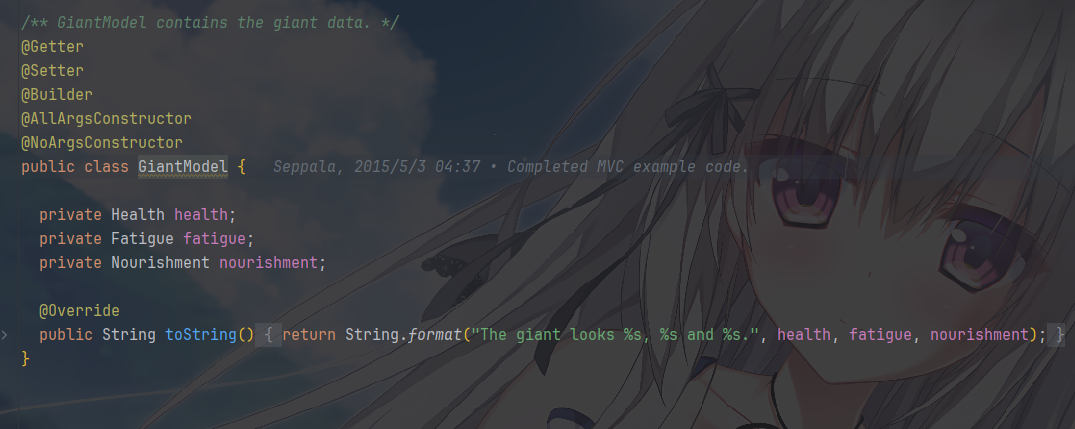Click the collapsed opening brace after toString()
Image resolution: width=1075 pixels, height=429 pixels.
[268, 335]
